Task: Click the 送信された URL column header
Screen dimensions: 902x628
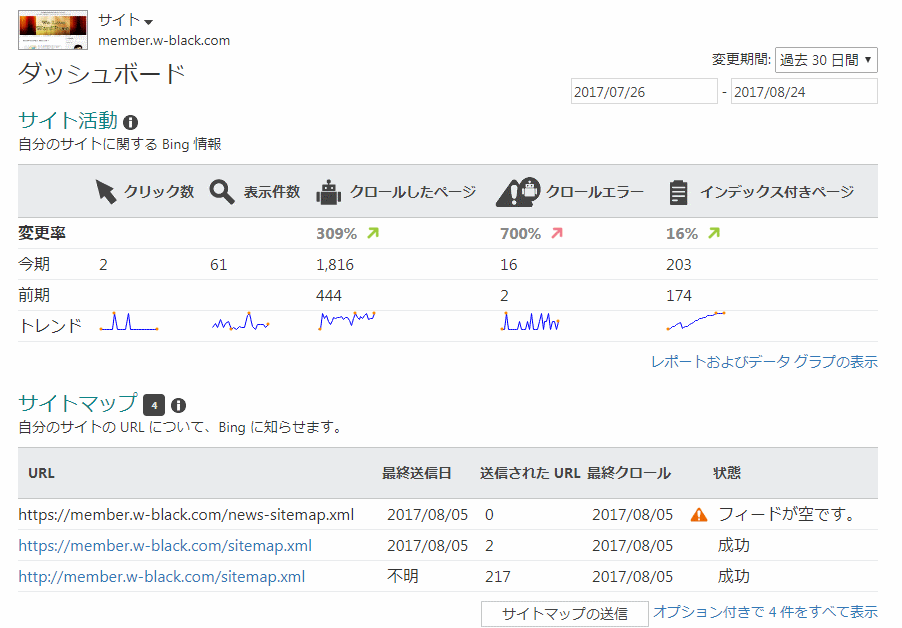Action: tap(530, 473)
